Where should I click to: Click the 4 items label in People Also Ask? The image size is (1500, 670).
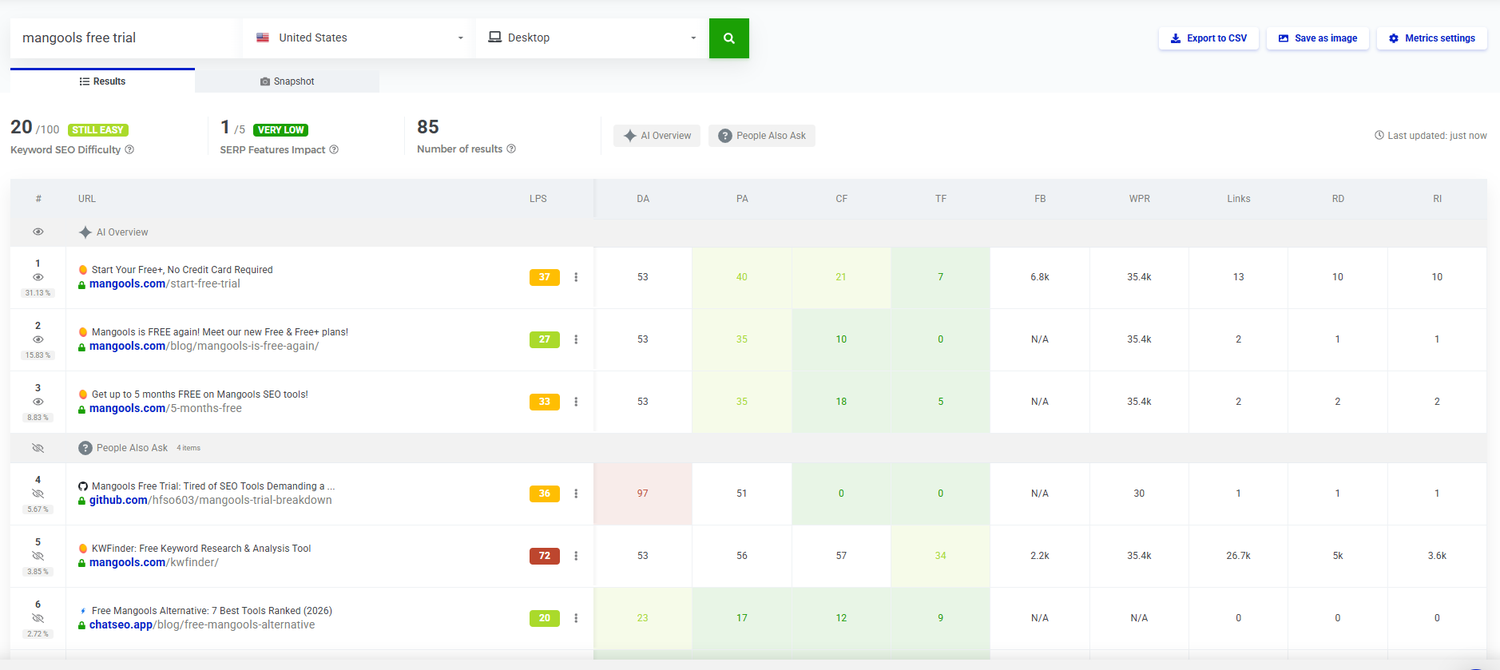[189, 448]
